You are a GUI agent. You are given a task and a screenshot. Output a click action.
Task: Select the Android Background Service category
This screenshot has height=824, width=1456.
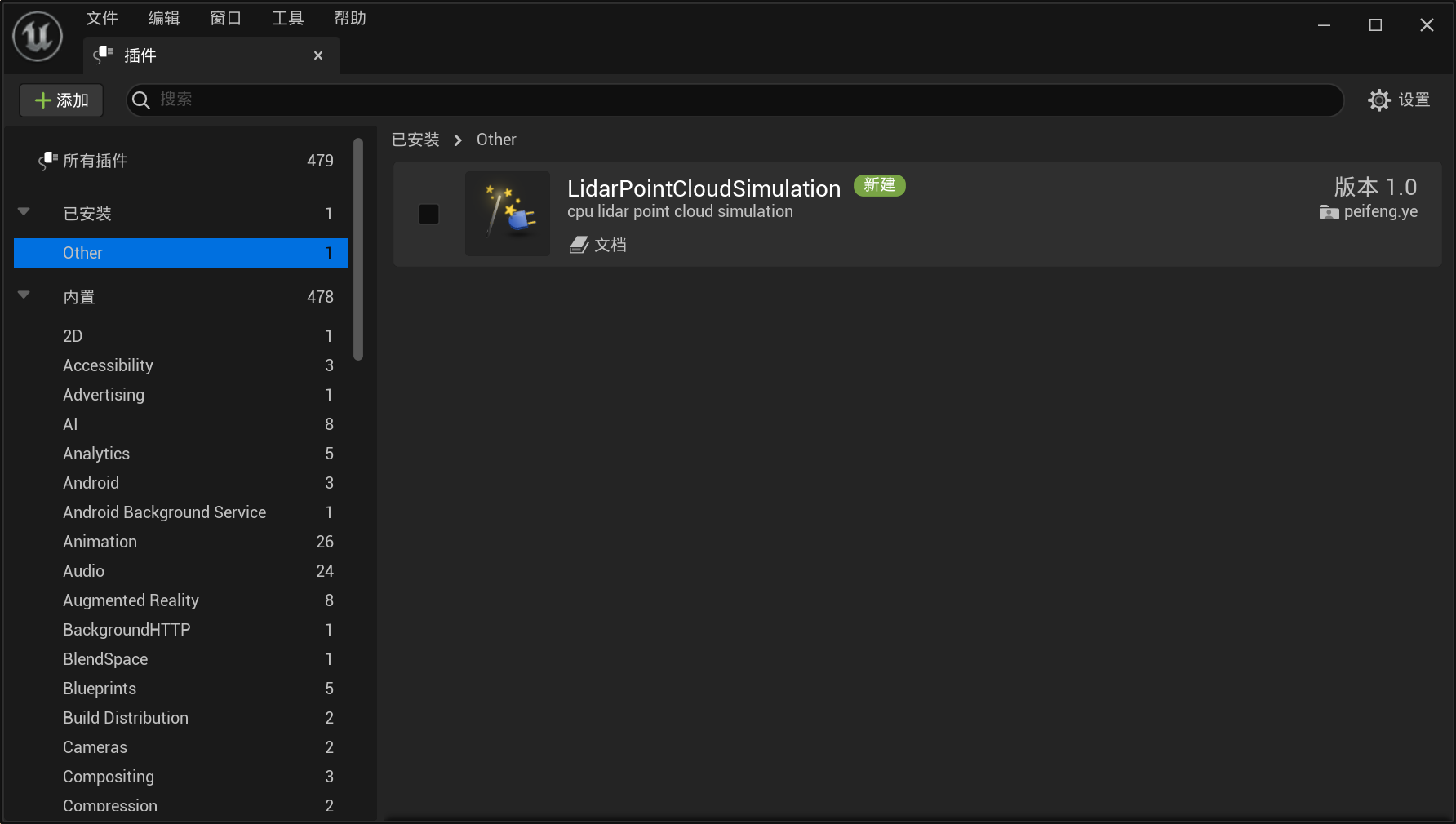coord(181,512)
